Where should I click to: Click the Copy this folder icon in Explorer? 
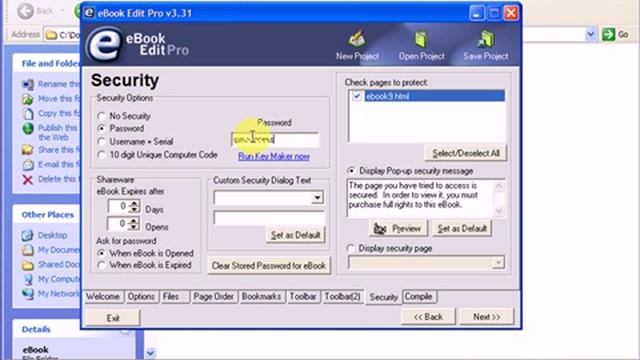[x=27, y=113]
